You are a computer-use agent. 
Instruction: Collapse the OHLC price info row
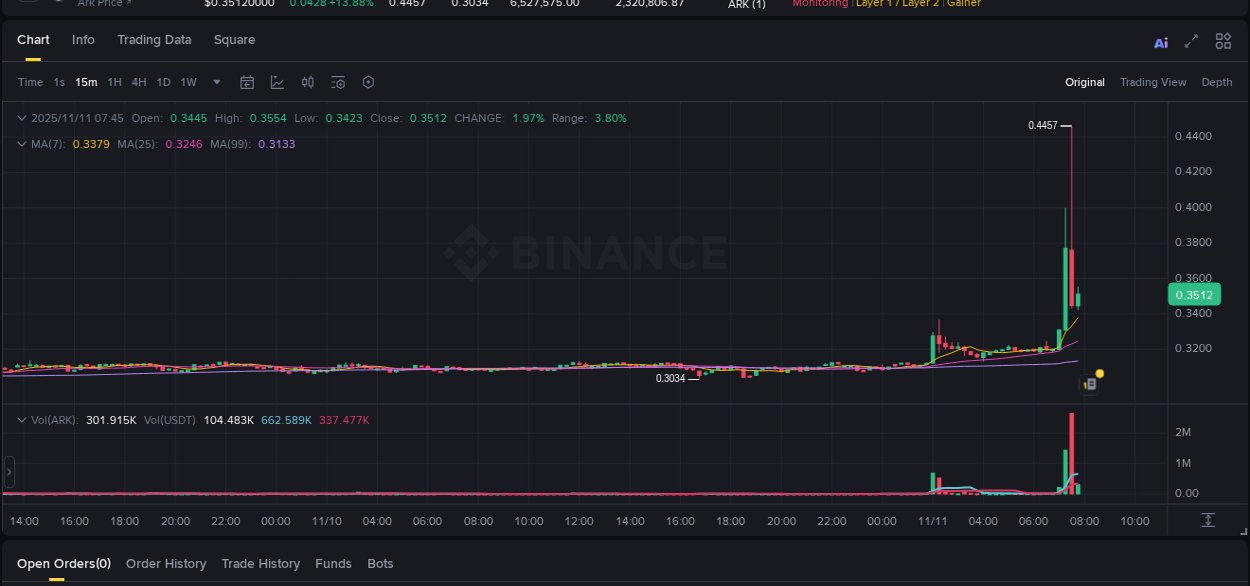[20, 118]
